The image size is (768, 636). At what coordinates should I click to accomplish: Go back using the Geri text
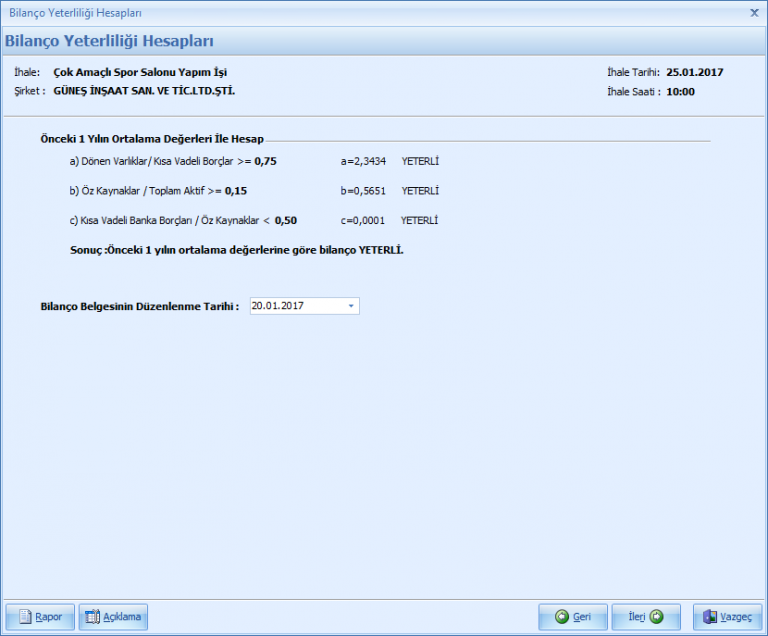tap(582, 617)
